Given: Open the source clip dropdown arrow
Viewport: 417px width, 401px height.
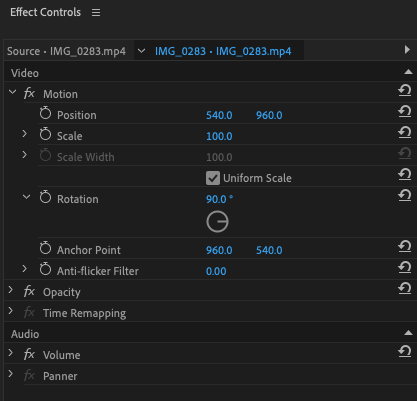Looking at the screenshot, I should coord(141,51).
